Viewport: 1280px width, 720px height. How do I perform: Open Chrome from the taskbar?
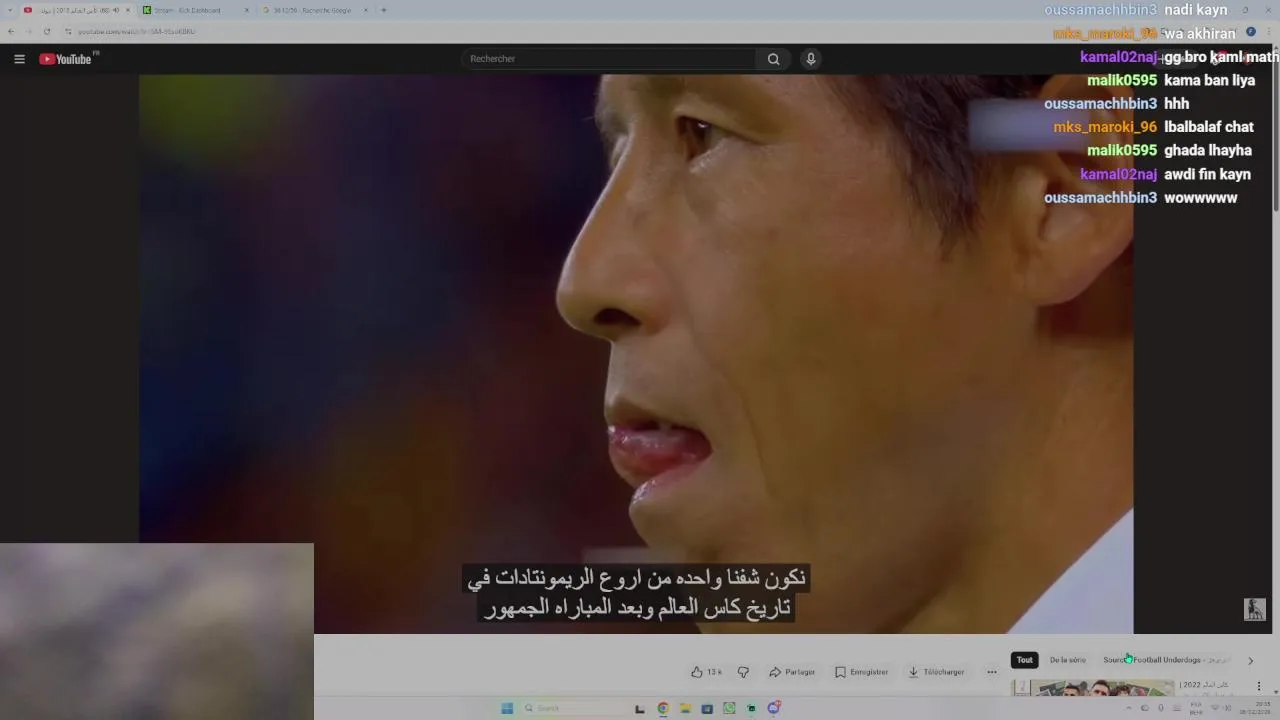click(662, 708)
